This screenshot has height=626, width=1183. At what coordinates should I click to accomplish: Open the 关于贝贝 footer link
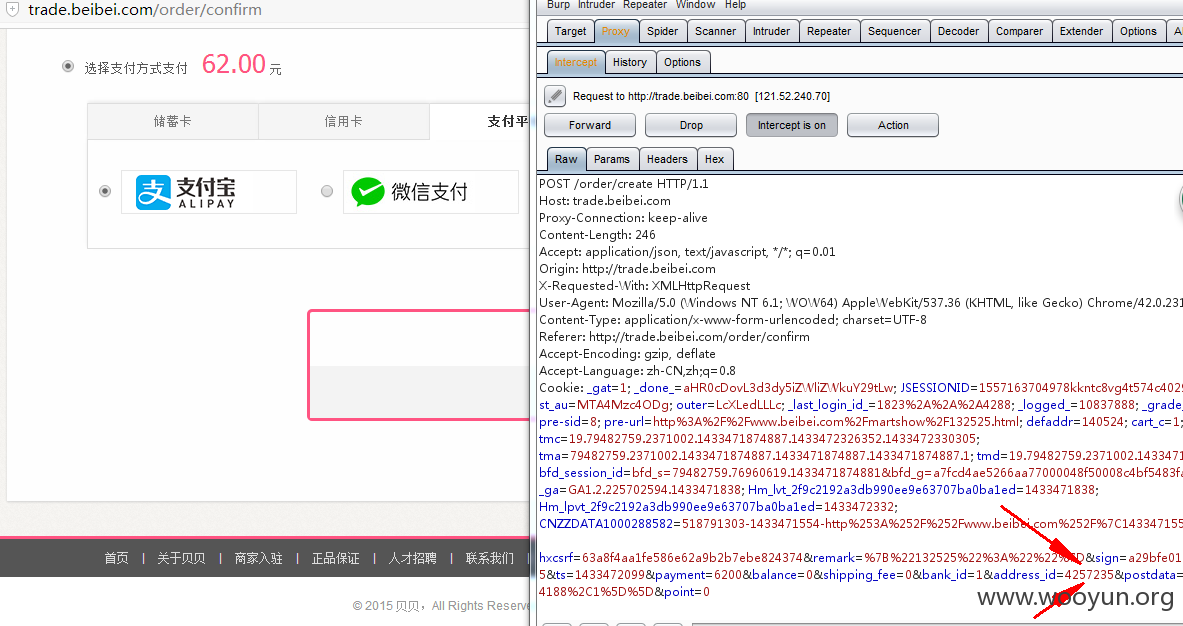pyautogui.click(x=181, y=558)
